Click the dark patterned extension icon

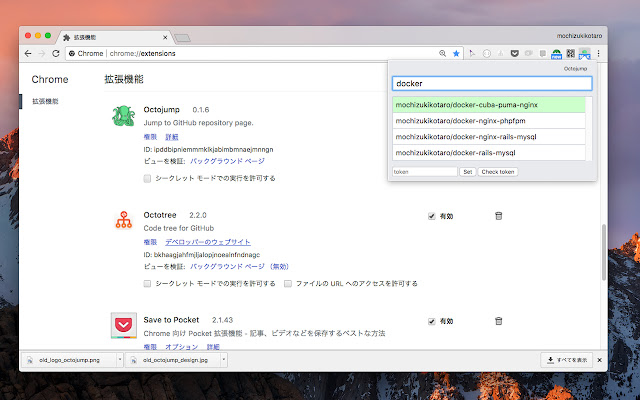pyautogui.click(x=571, y=53)
